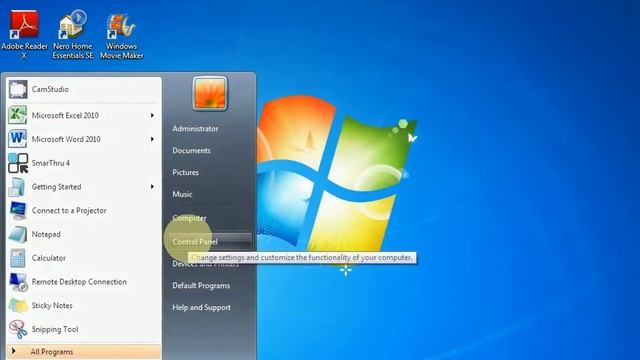640x360 pixels.
Task: Show All Programs list
Action: [x=84, y=351]
